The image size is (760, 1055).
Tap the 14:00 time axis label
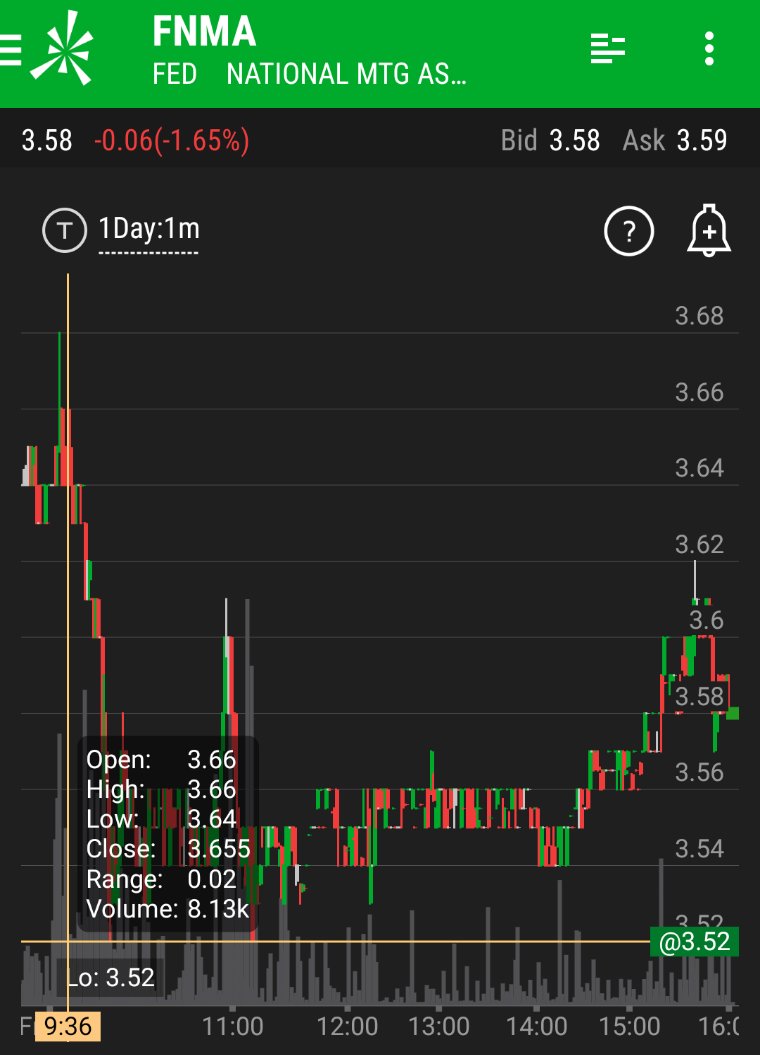537,1027
